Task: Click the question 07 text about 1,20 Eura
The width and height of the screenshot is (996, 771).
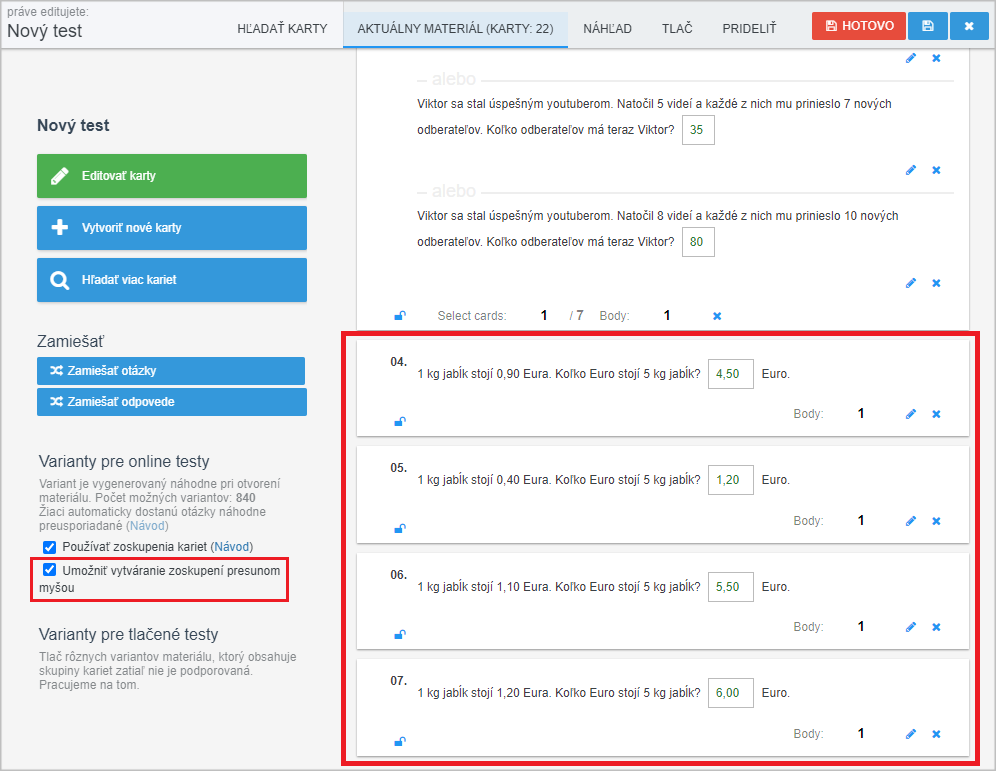Action: pos(559,693)
